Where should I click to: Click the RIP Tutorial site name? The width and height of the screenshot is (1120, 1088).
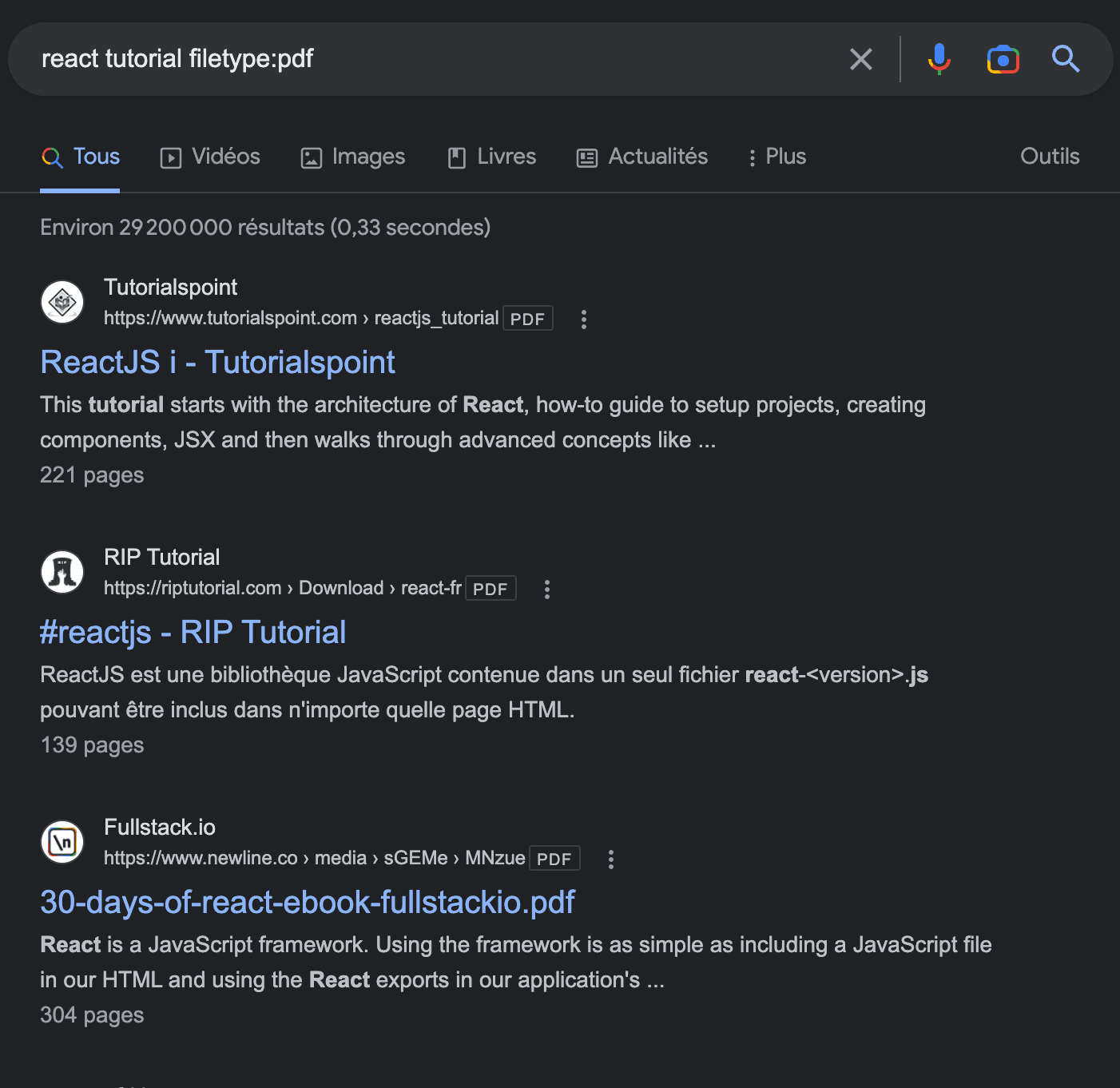pos(161,558)
